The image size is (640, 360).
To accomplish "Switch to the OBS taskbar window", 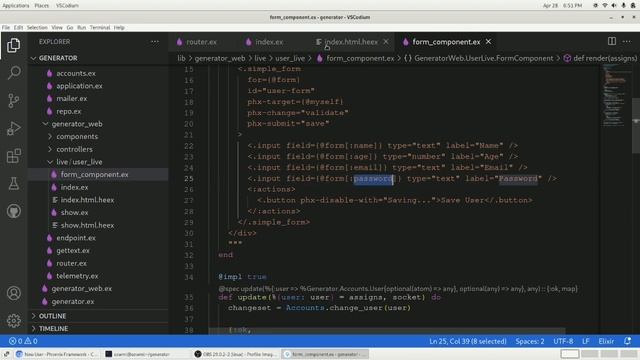I will (x=236, y=354).
